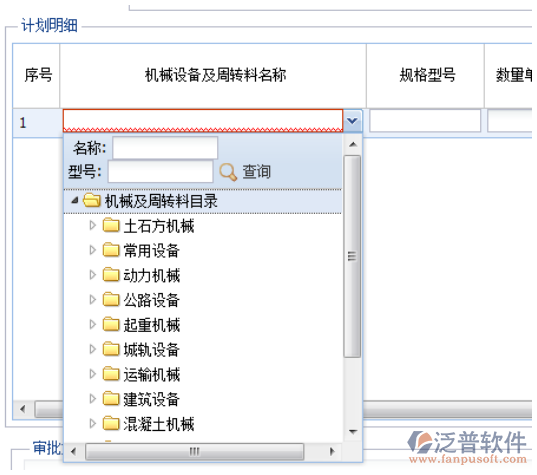Select the 动力机械 folder icon

point(111,275)
